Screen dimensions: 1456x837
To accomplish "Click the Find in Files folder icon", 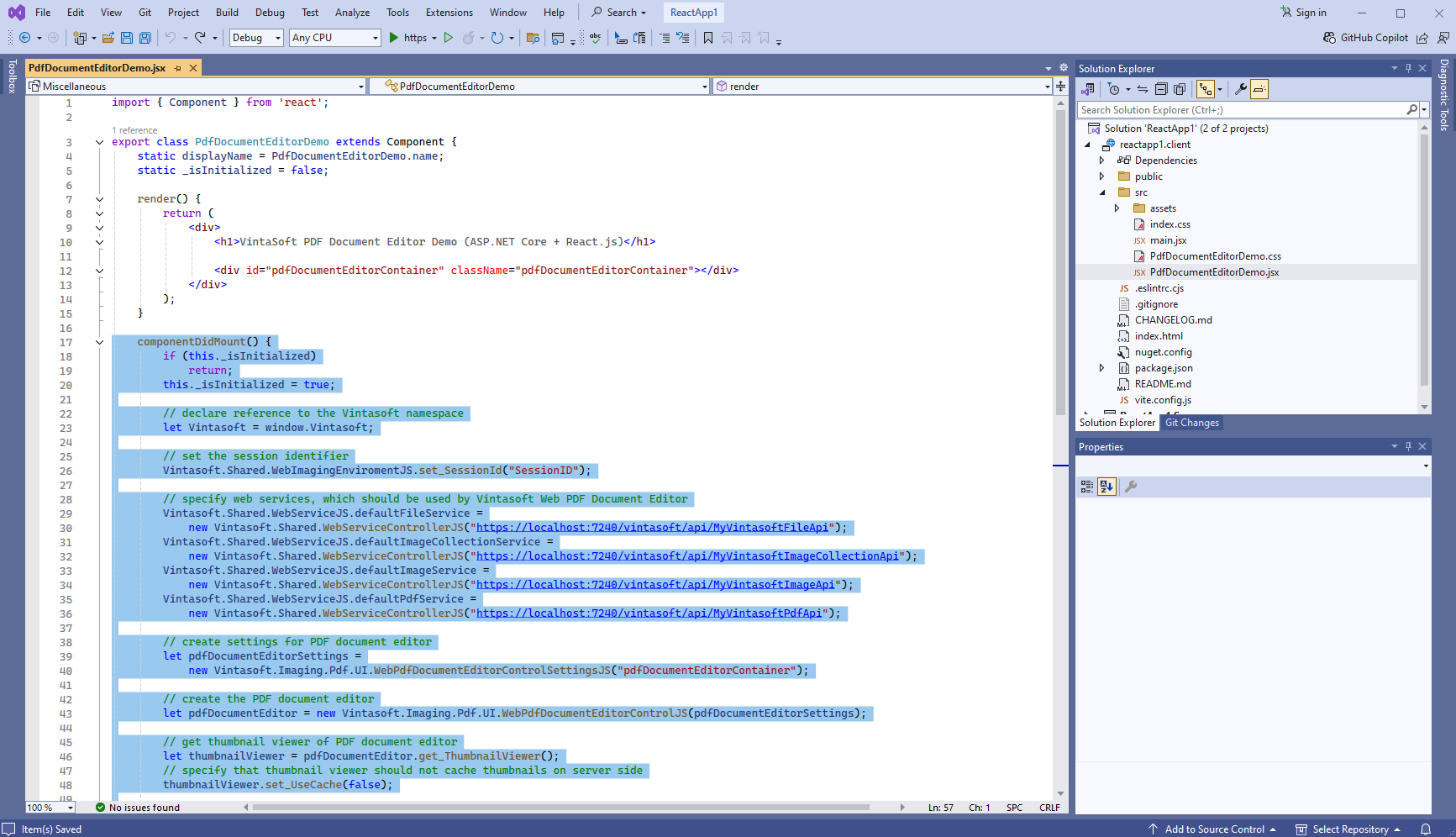I will tap(532, 38).
